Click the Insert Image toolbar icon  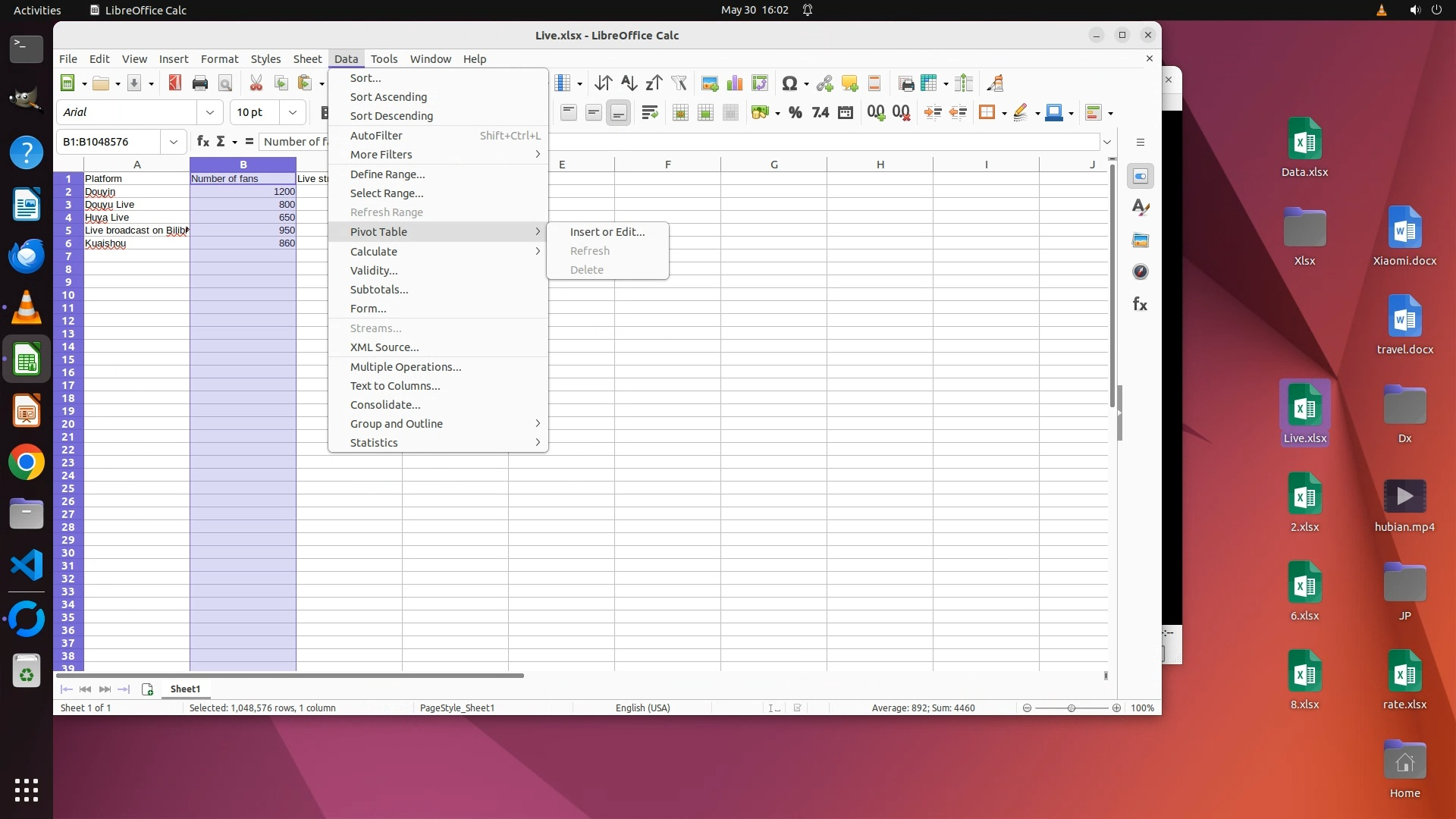point(710,83)
